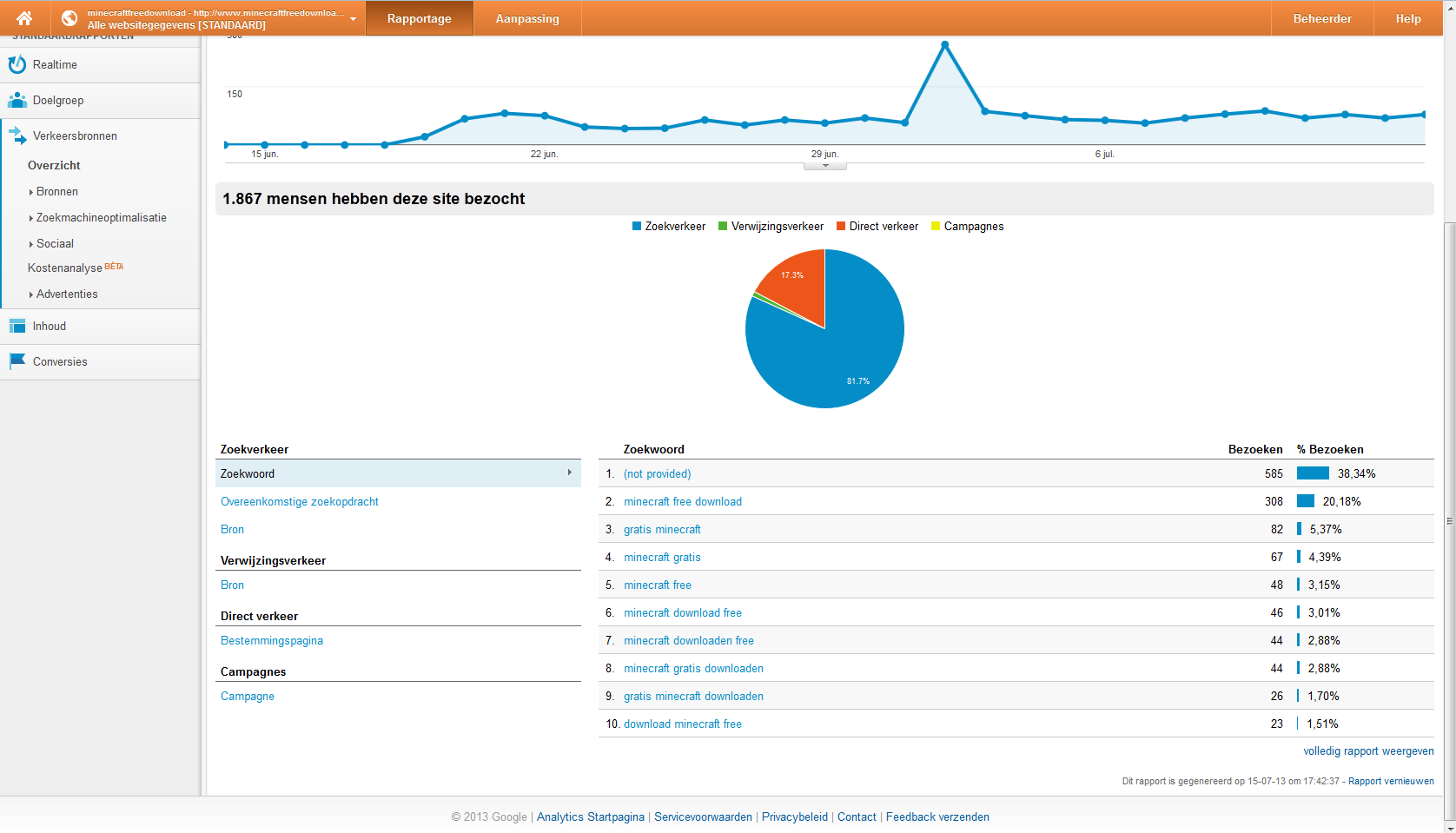Click the 585 visits value
This screenshot has height=833, width=1456.
(1274, 473)
